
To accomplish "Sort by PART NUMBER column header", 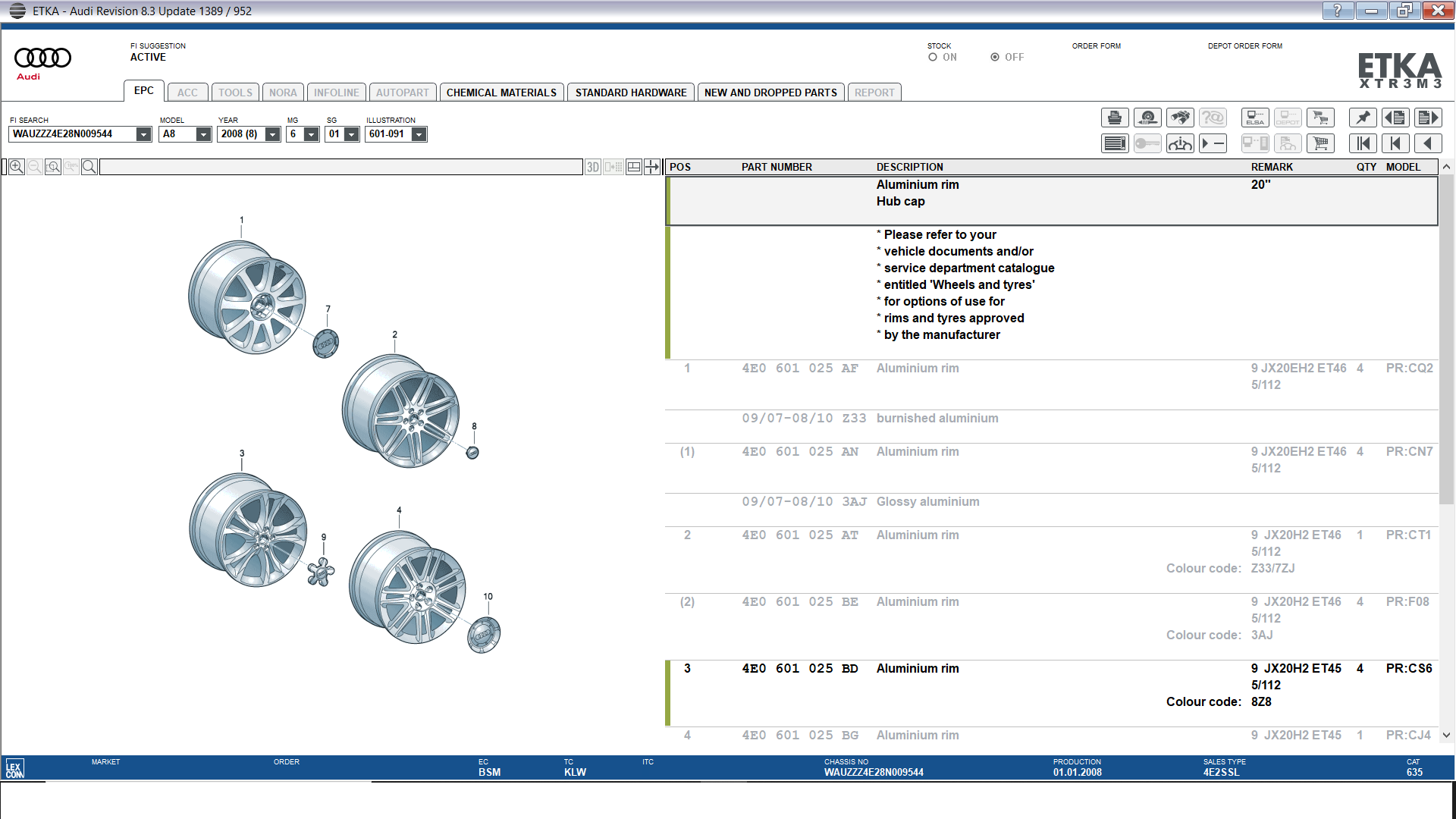I will (777, 167).
